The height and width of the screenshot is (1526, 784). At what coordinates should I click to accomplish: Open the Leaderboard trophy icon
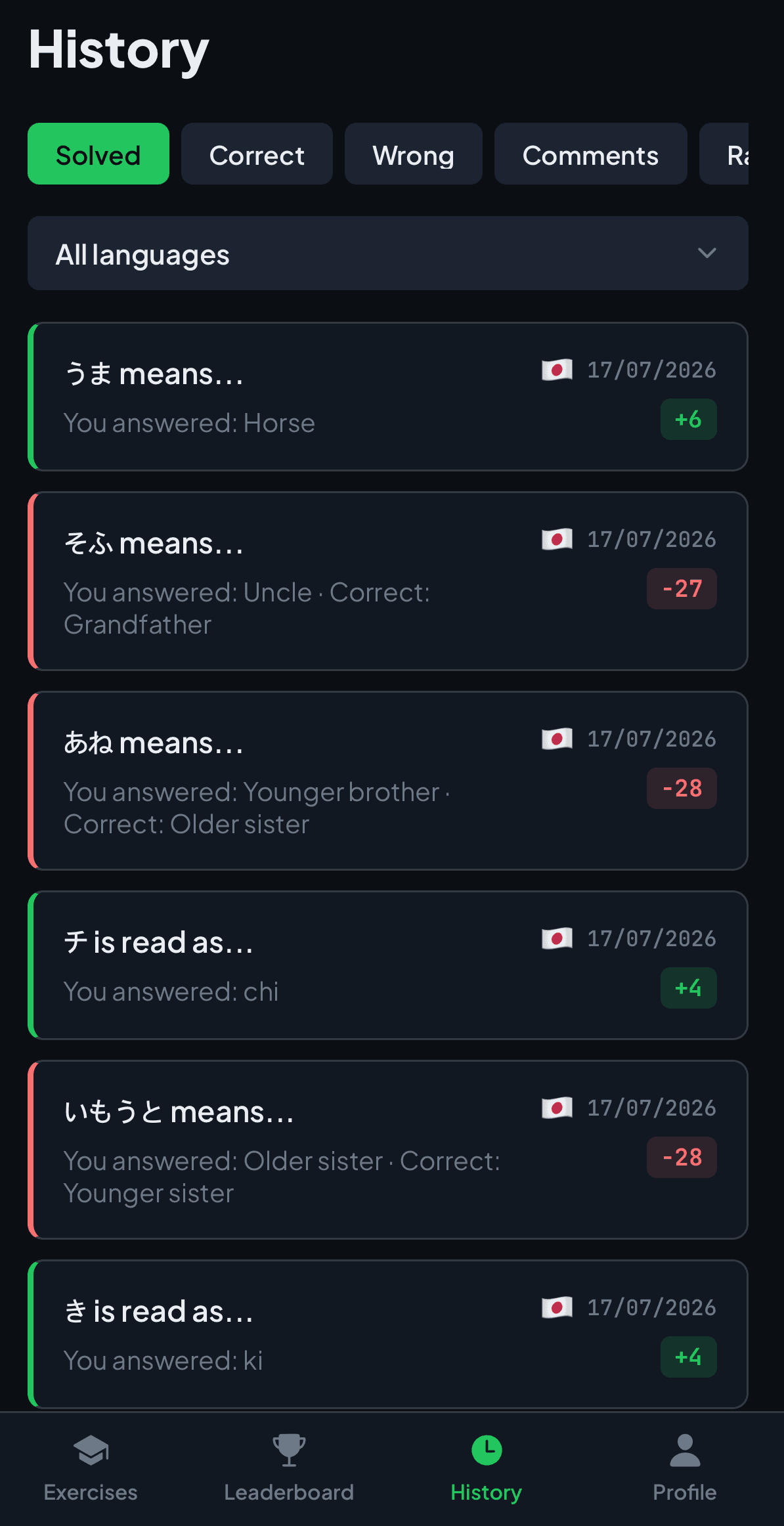pyautogui.click(x=289, y=1450)
